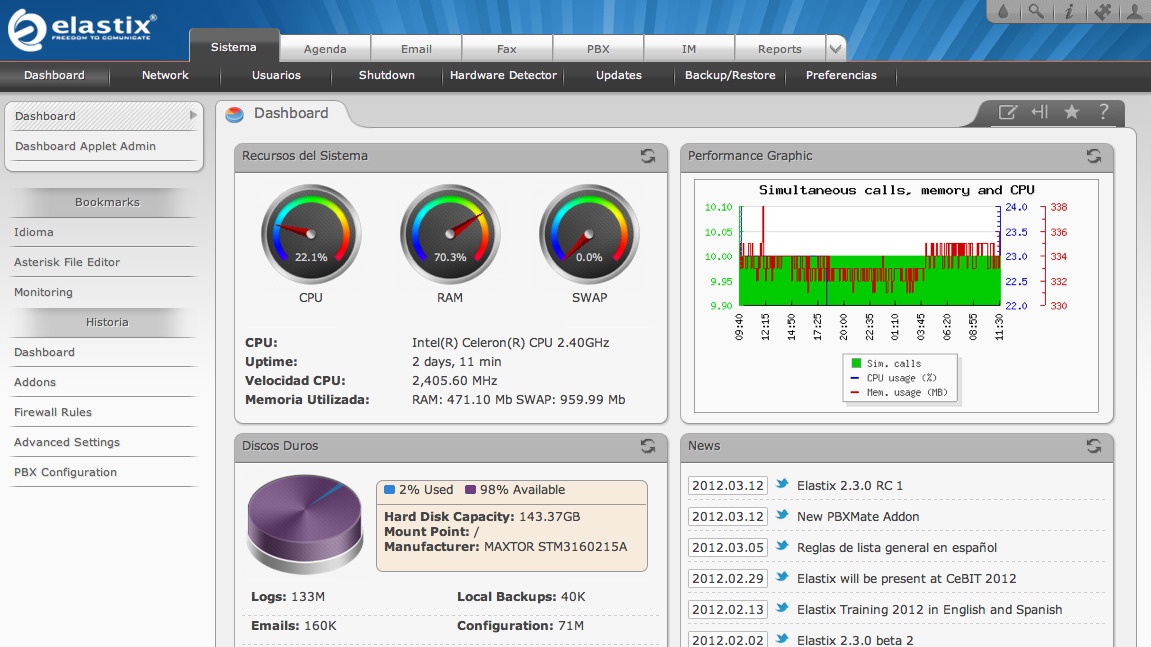1151x647 pixels.
Task: Open the Shutdown submenu item
Action: 387,75
